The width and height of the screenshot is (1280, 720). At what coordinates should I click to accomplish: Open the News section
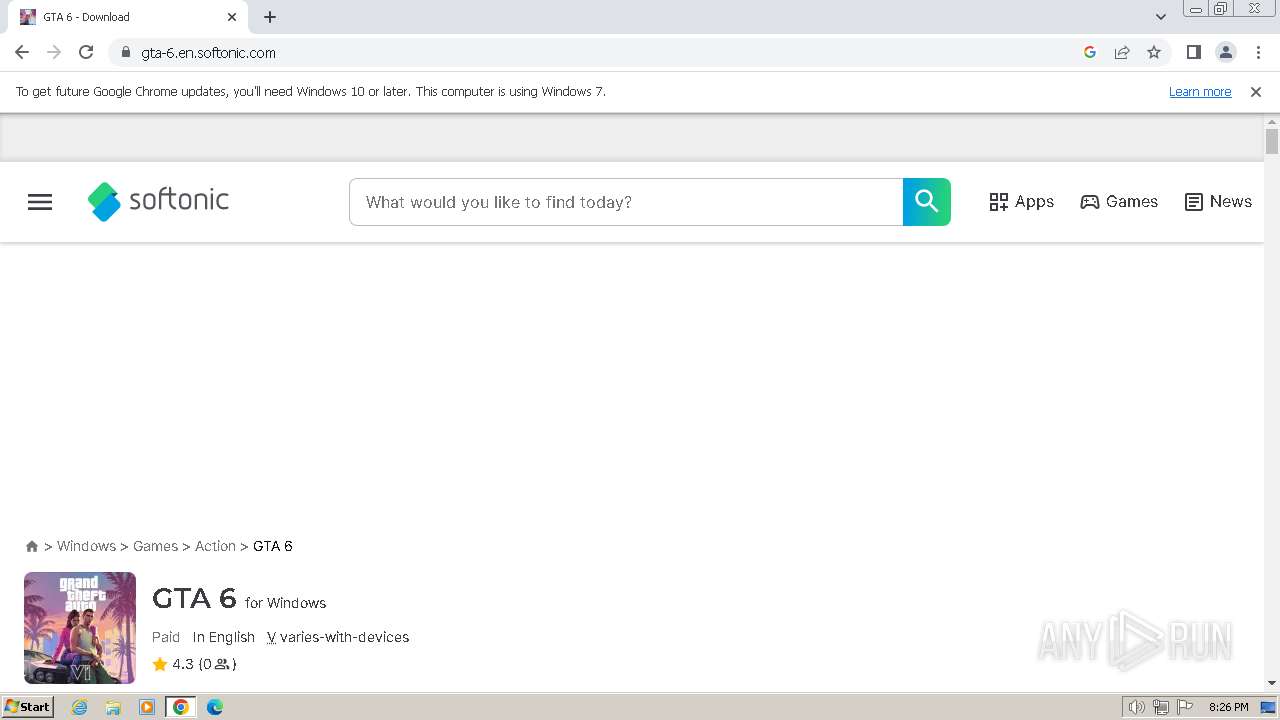coord(1218,202)
